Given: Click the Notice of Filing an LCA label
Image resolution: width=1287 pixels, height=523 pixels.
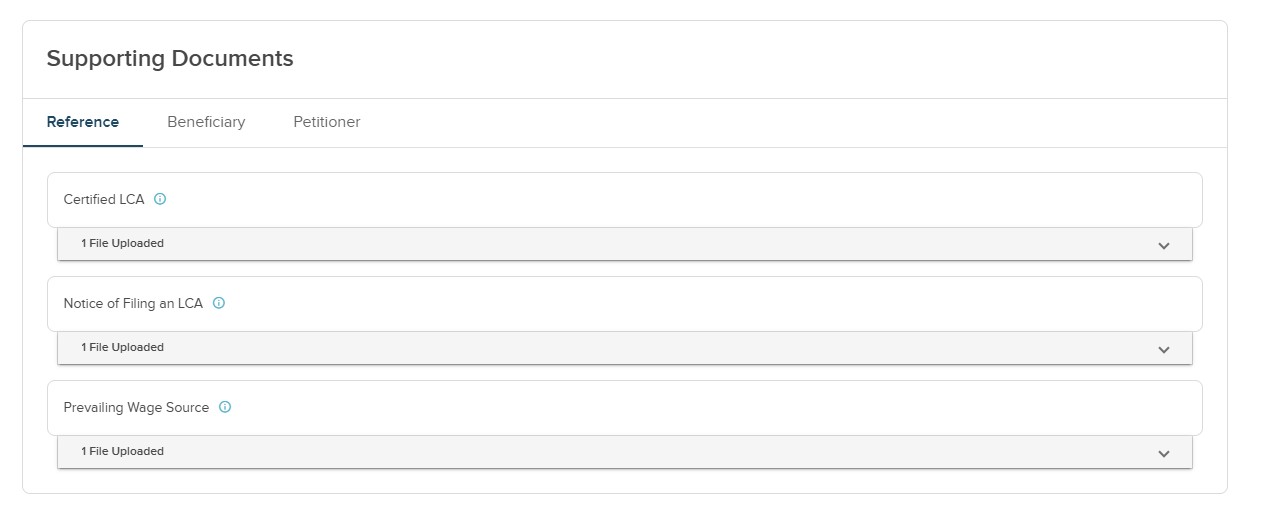Looking at the screenshot, I should coord(133,303).
